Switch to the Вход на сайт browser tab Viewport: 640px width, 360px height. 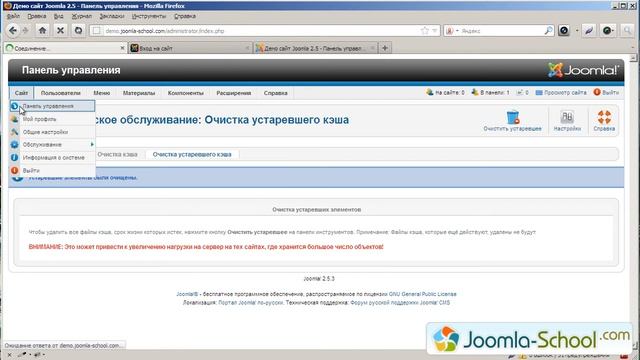[x=190, y=48]
